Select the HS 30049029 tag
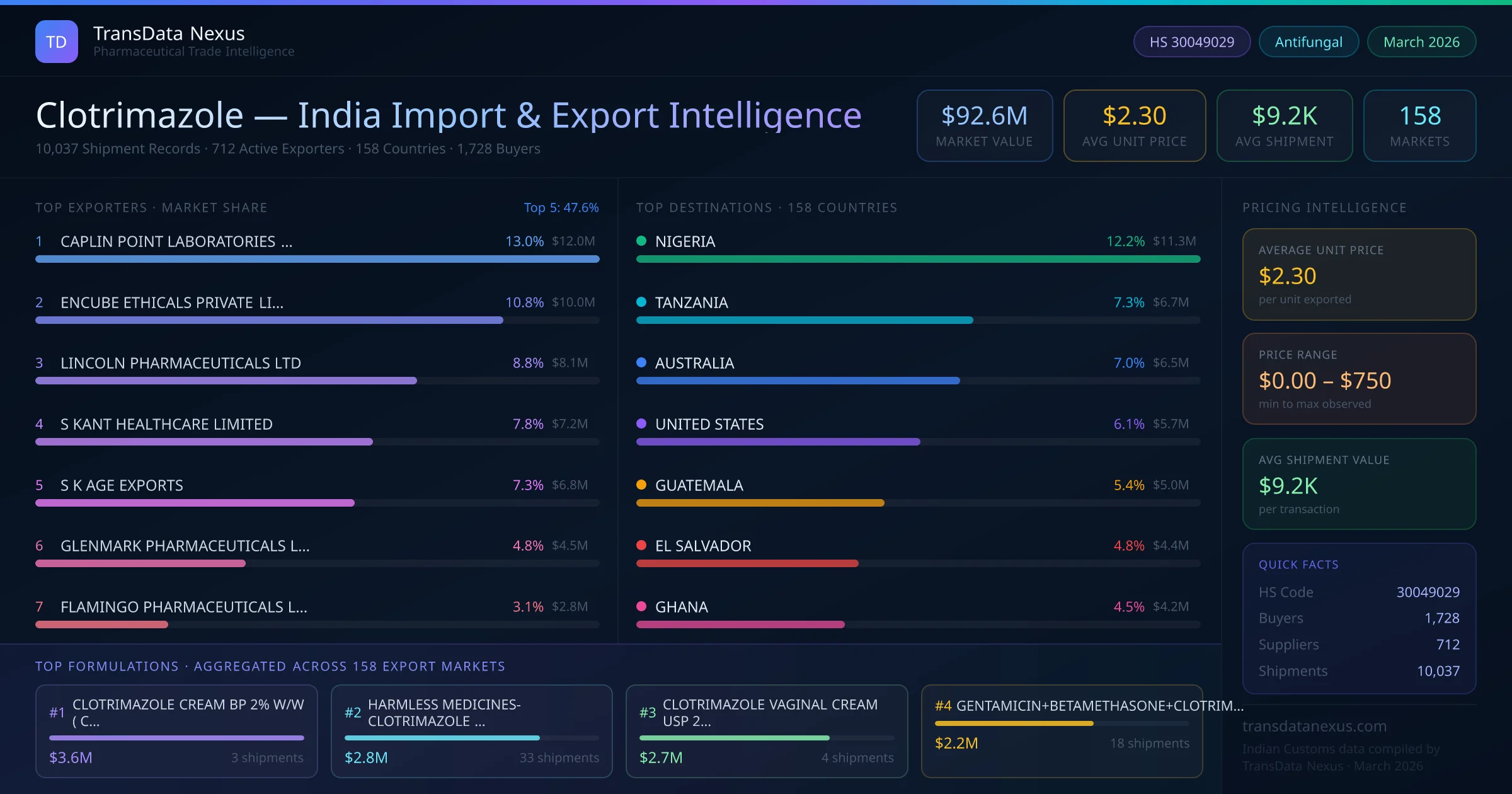Screen dimensions: 1512x794 click(x=1191, y=42)
